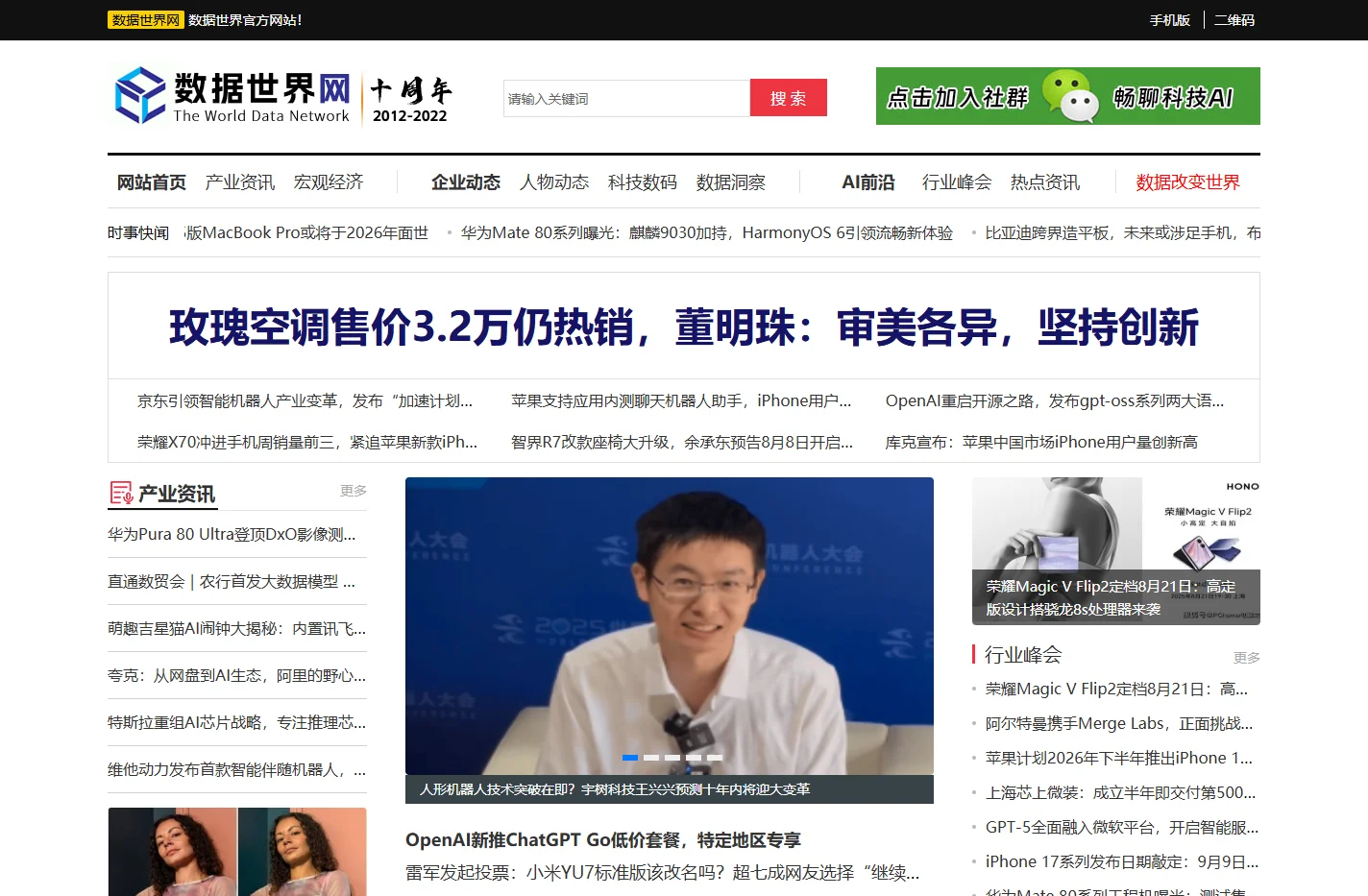
Task: Open article 特斯拉重组AI芯片战略
Action: 236,722
